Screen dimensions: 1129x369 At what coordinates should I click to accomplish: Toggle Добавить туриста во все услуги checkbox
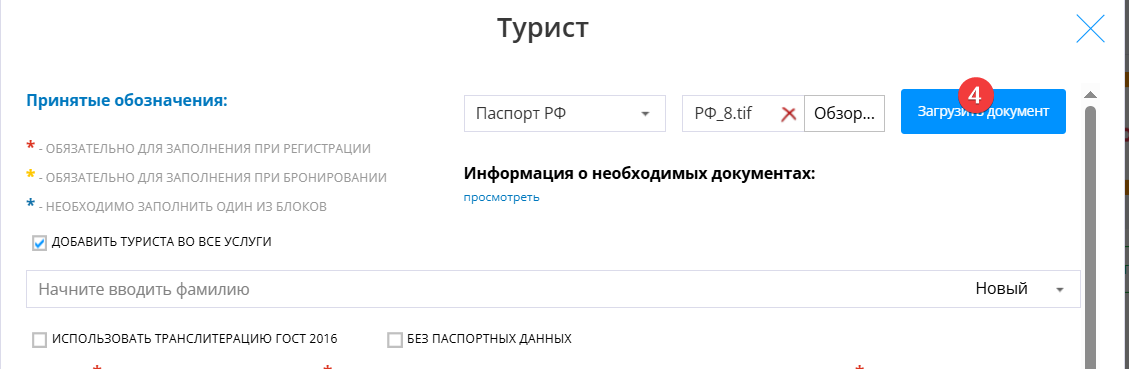(x=40, y=243)
